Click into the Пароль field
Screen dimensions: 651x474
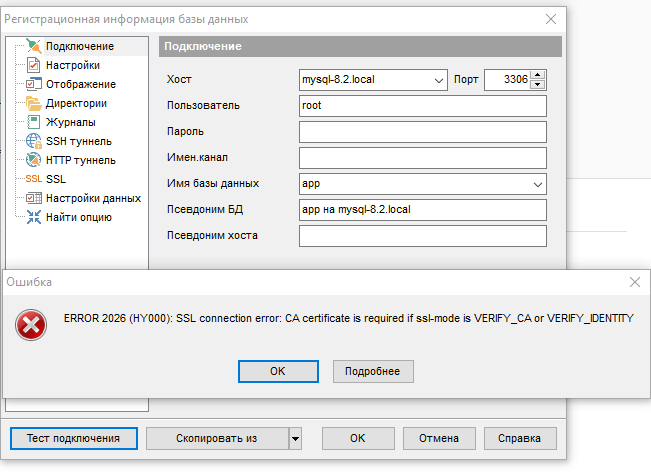tap(422, 132)
